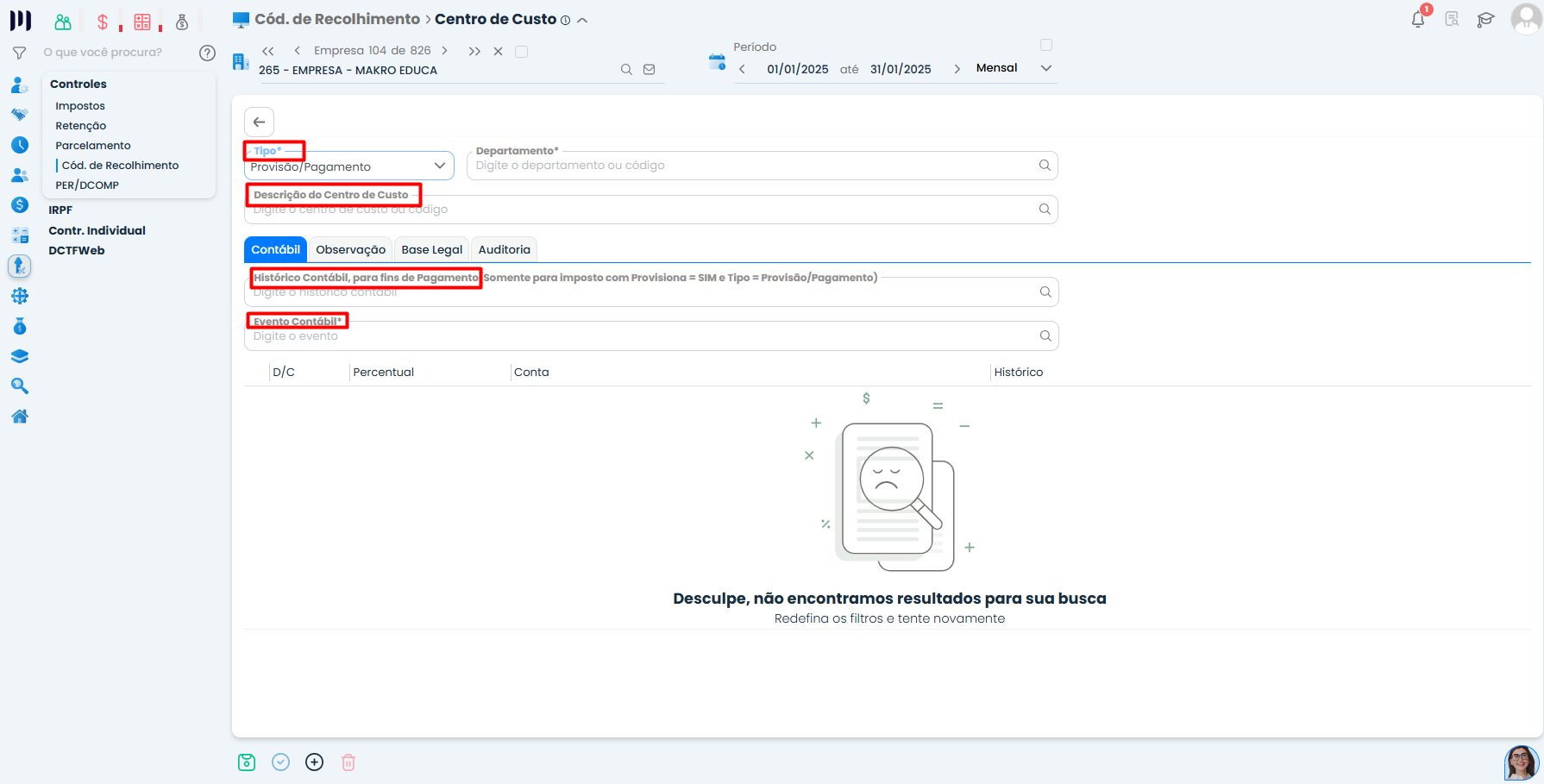1544x784 pixels.
Task: Open the Base Legal tab
Action: click(x=431, y=249)
